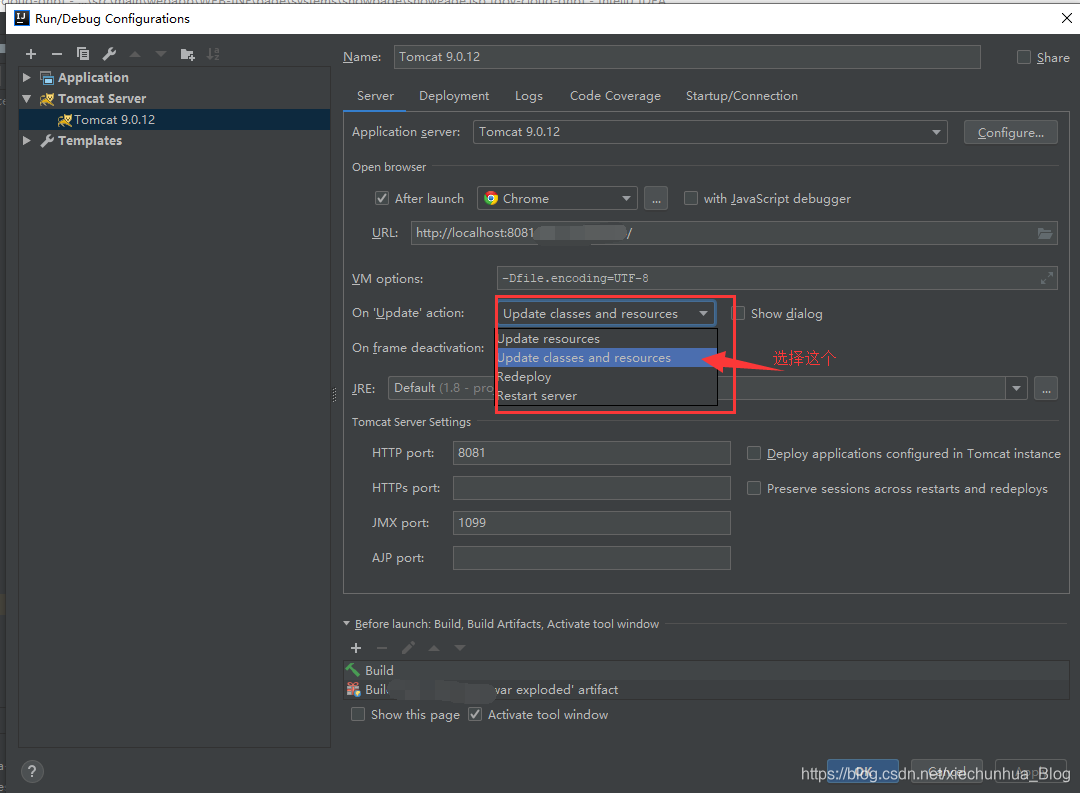Choose Restart server option
The width and height of the screenshot is (1080, 793).
607,396
